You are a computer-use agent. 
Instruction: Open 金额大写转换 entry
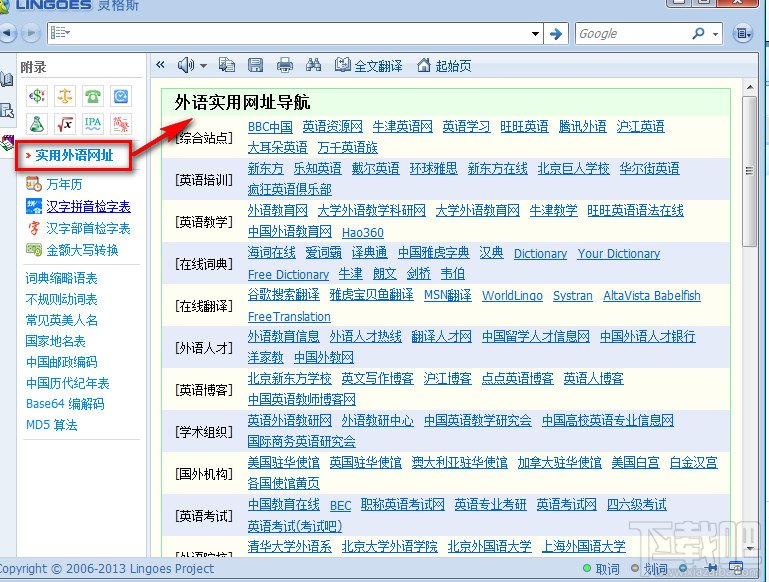point(82,250)
